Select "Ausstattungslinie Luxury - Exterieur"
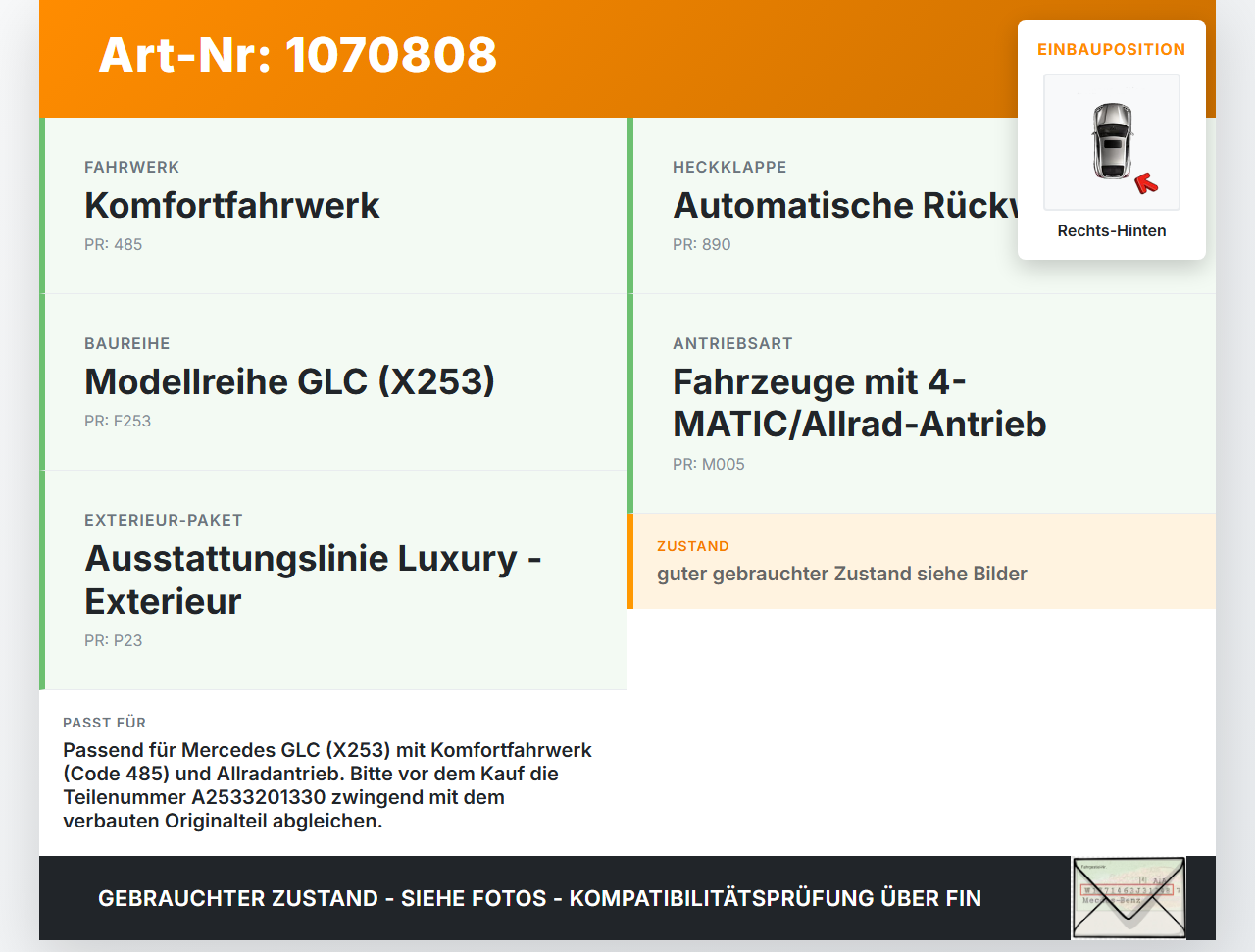This screenshot has height=952, width=1255. point(314,579)
